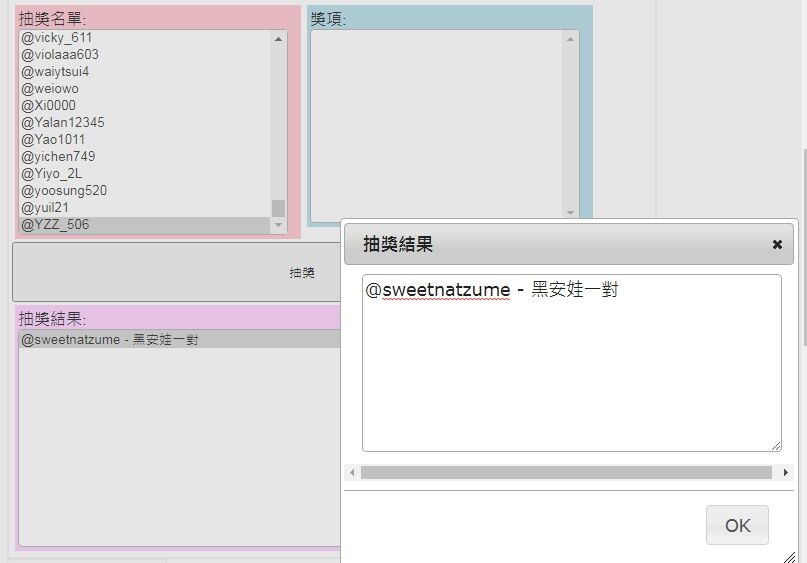
Task: Click the 抽獎 draw button
Action: click(x=177, y=272)
